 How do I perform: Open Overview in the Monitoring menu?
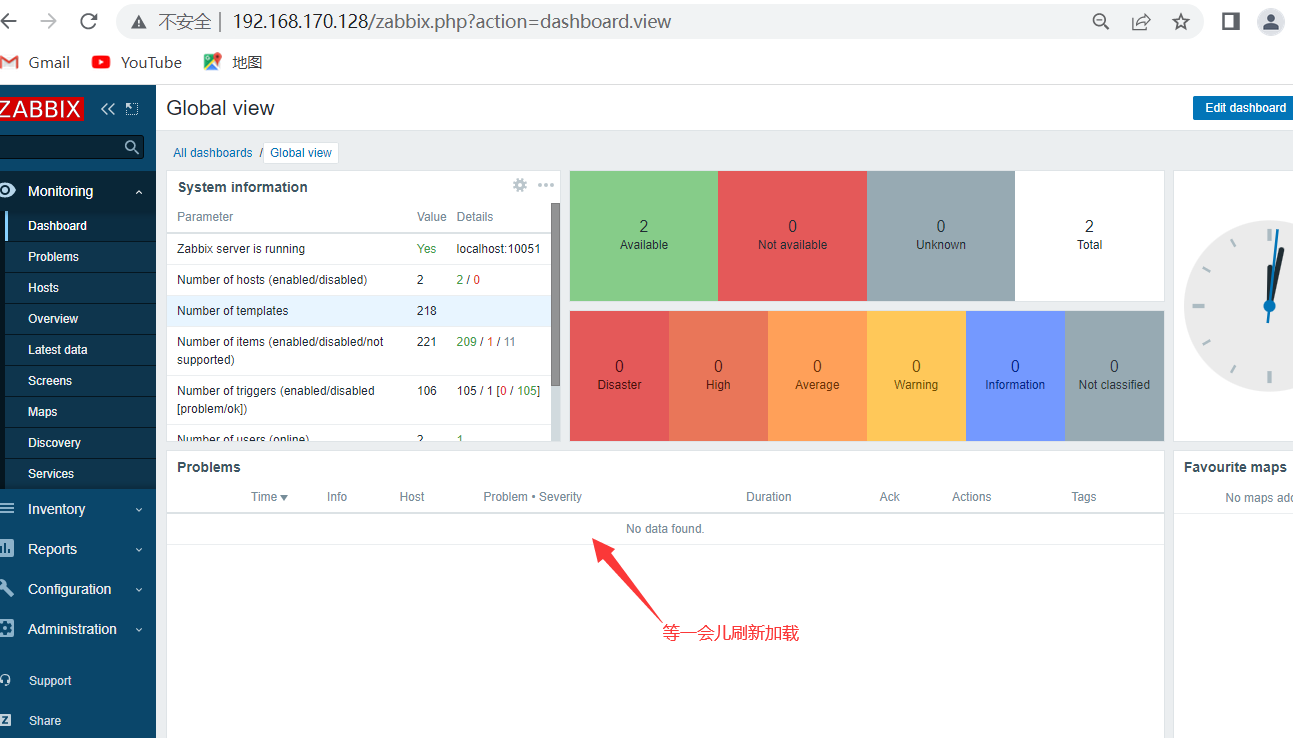pyautogui.click(x=78, y=319)
